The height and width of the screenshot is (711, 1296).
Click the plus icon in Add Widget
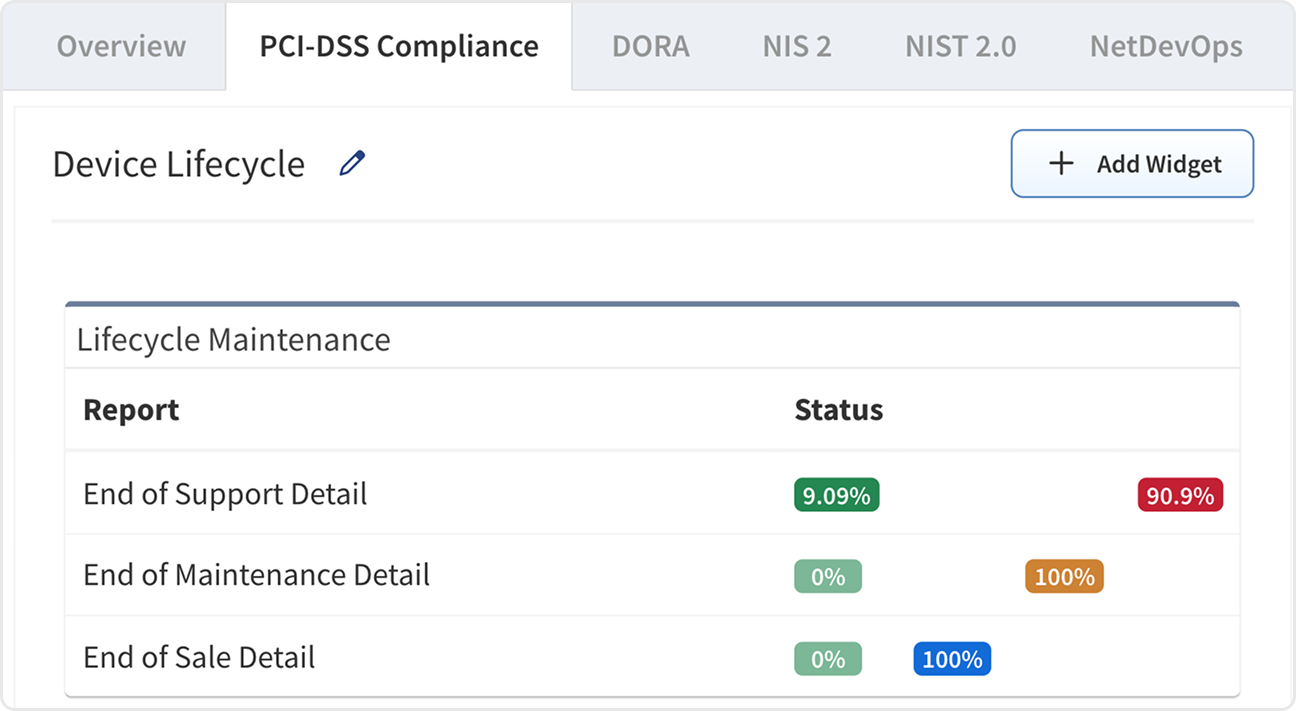coord(1061,164)
